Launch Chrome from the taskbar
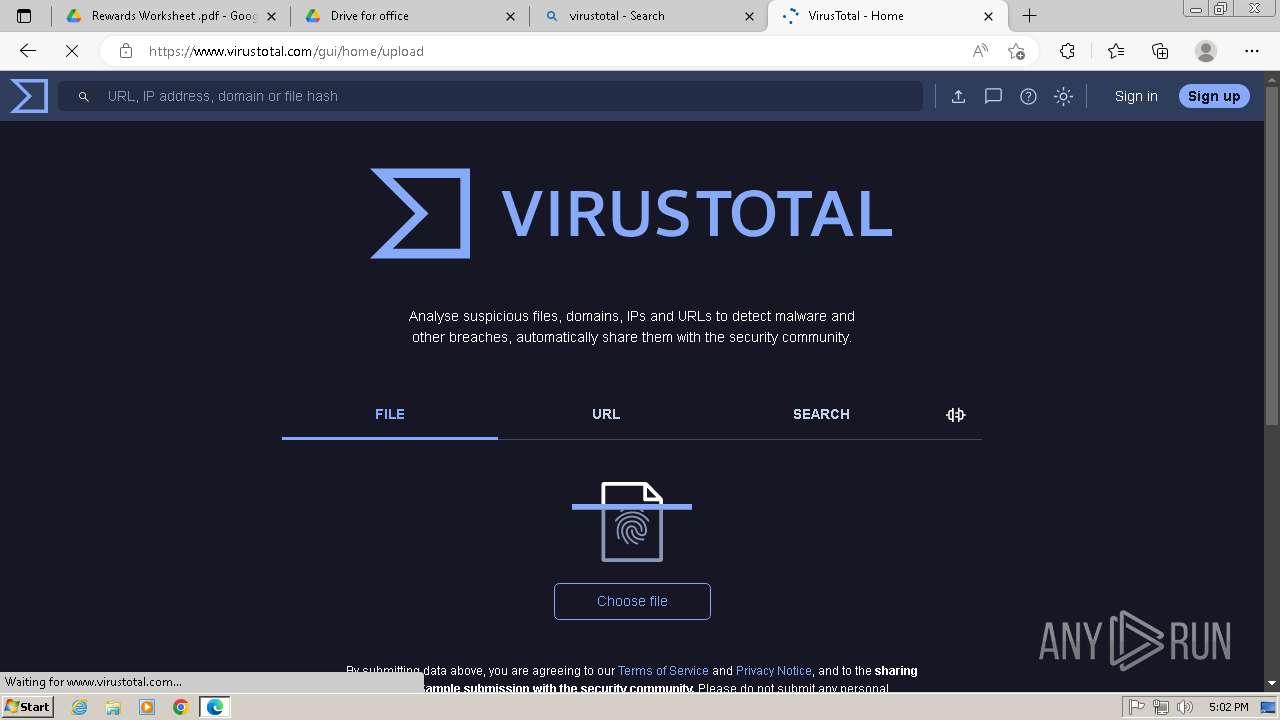Image resolution: width=1280 pixels, height=720 pixels. (181, 707)
